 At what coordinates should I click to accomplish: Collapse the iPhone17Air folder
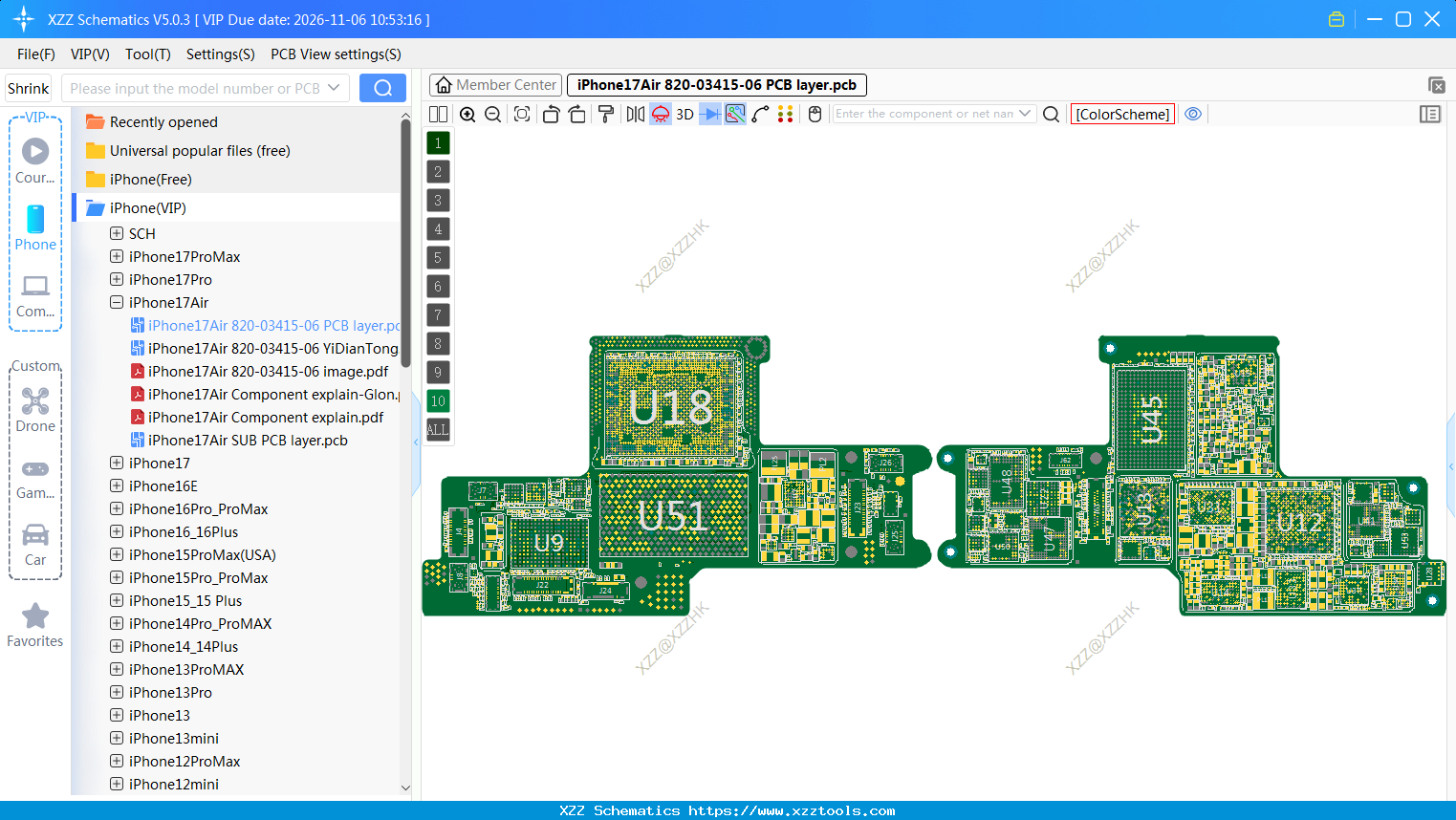(x=115, y=302)
